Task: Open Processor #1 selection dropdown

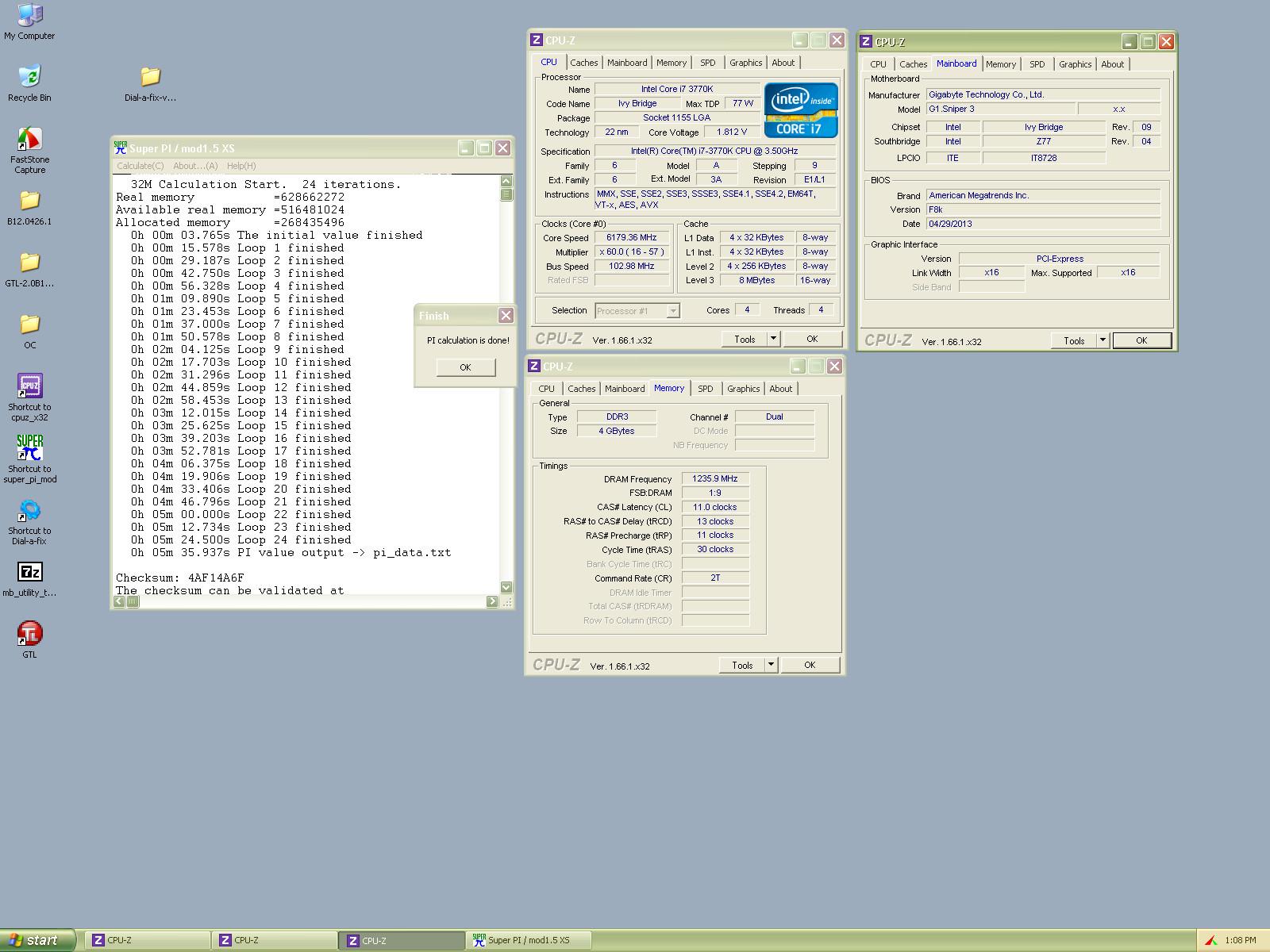Action: 637,311
